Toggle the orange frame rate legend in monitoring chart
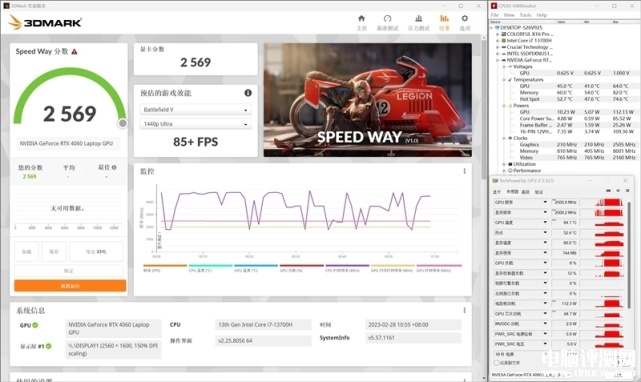Screen dimensions: 641x382 [165, 268]
